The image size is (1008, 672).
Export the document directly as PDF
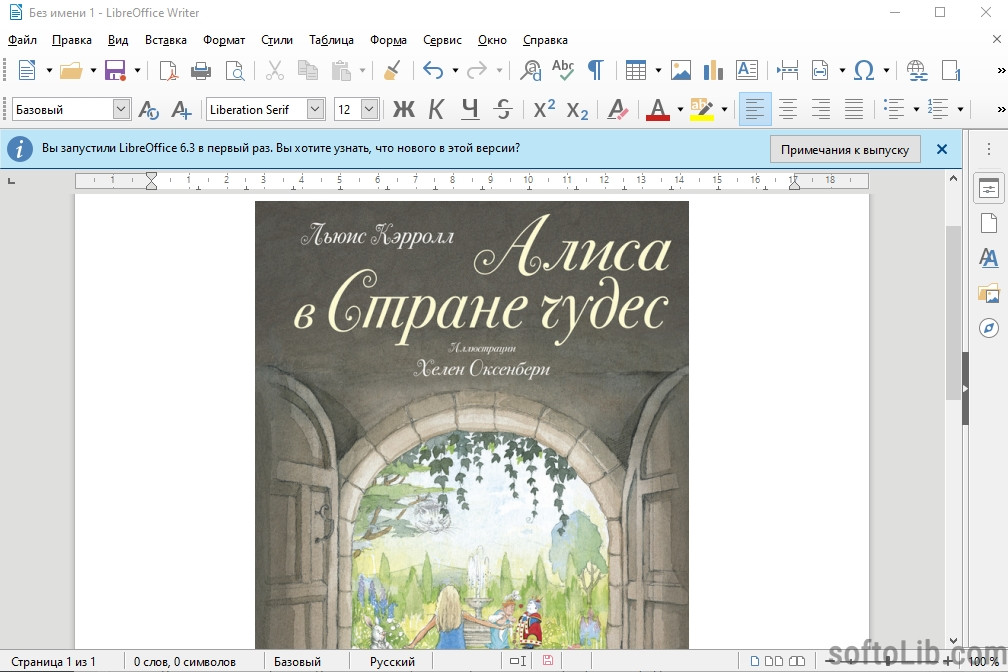pyautogui.click(x=168, y=70)
